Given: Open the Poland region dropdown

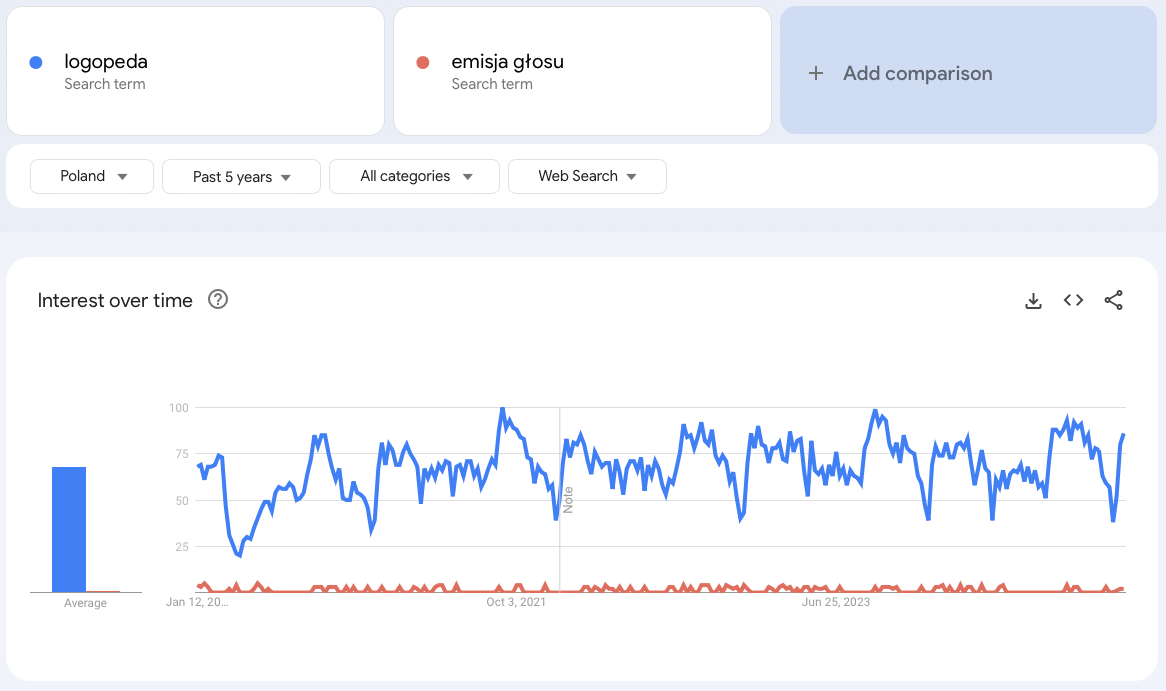Looking at the screenshot, I should pos(92,176).
